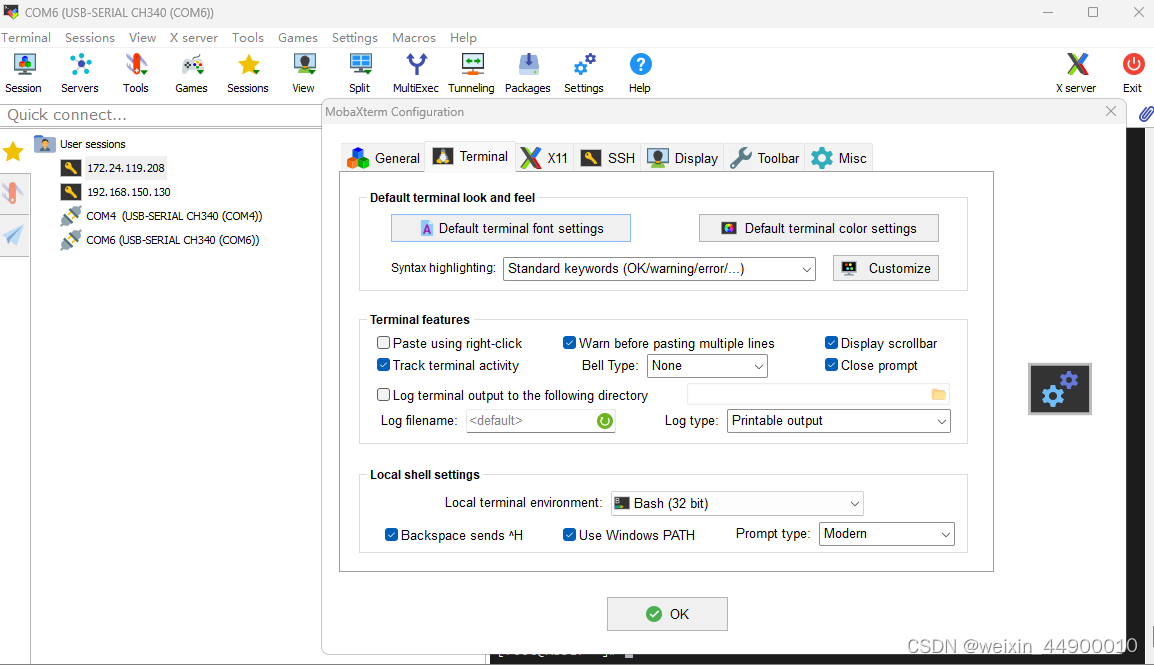Click the User sessions folder icon
Viewport: 1154px width, 665px height.
(x=45, y=143)
